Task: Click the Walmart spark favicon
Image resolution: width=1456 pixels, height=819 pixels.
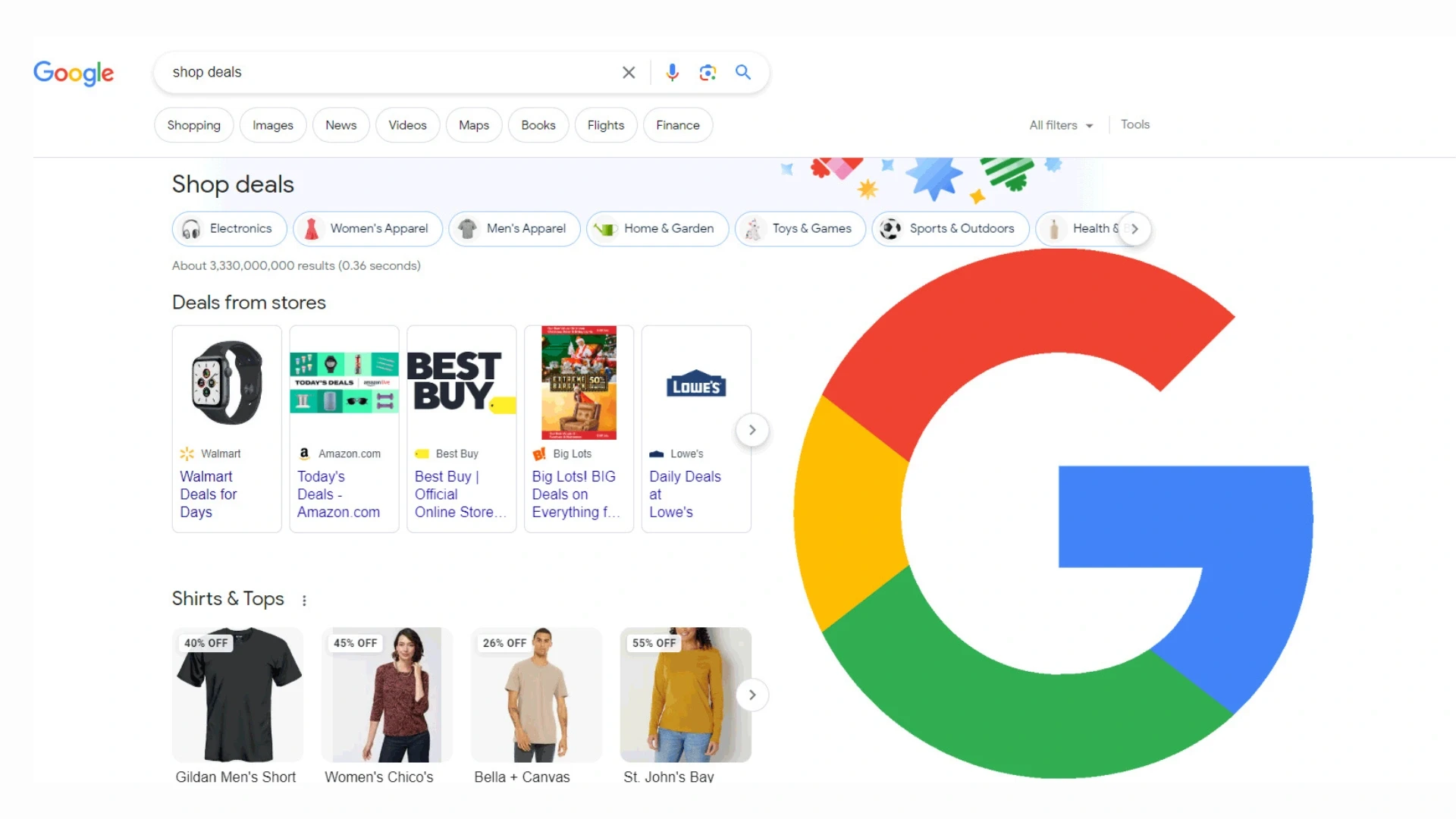Action: tap(187, 453)
